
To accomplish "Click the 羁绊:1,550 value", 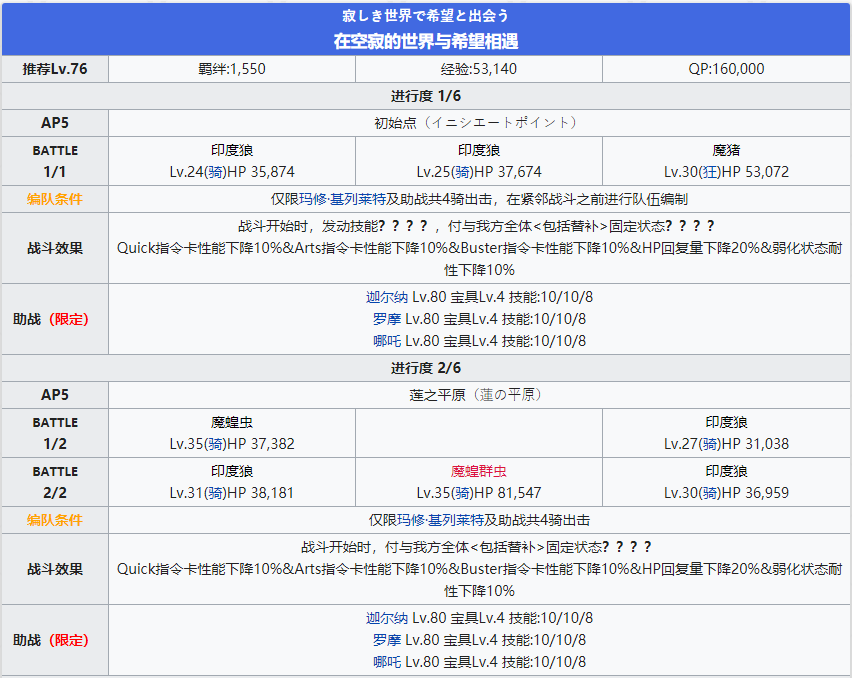I will [x=232, y=69].
